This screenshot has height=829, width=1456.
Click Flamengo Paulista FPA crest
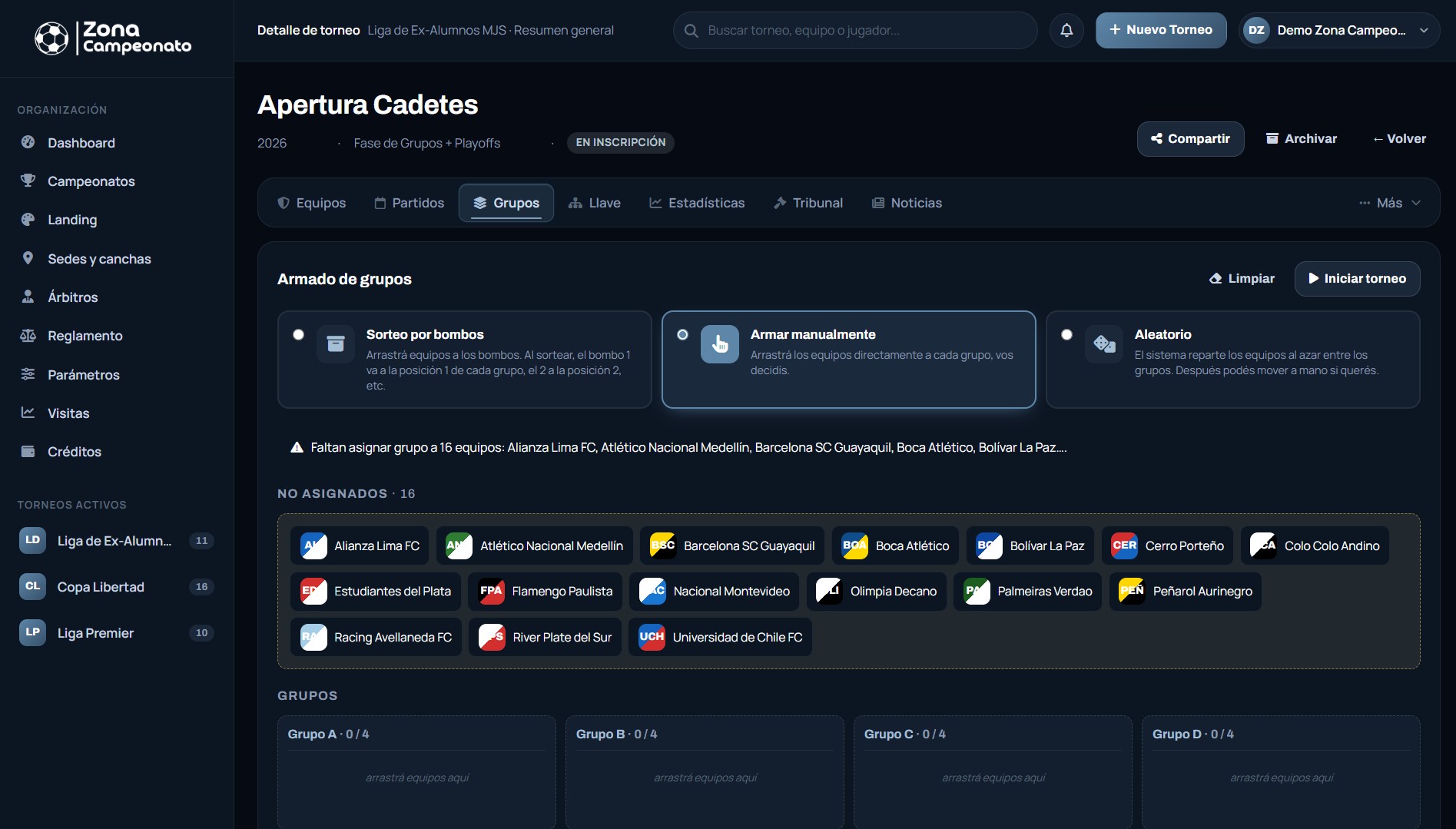click(492, 591)
